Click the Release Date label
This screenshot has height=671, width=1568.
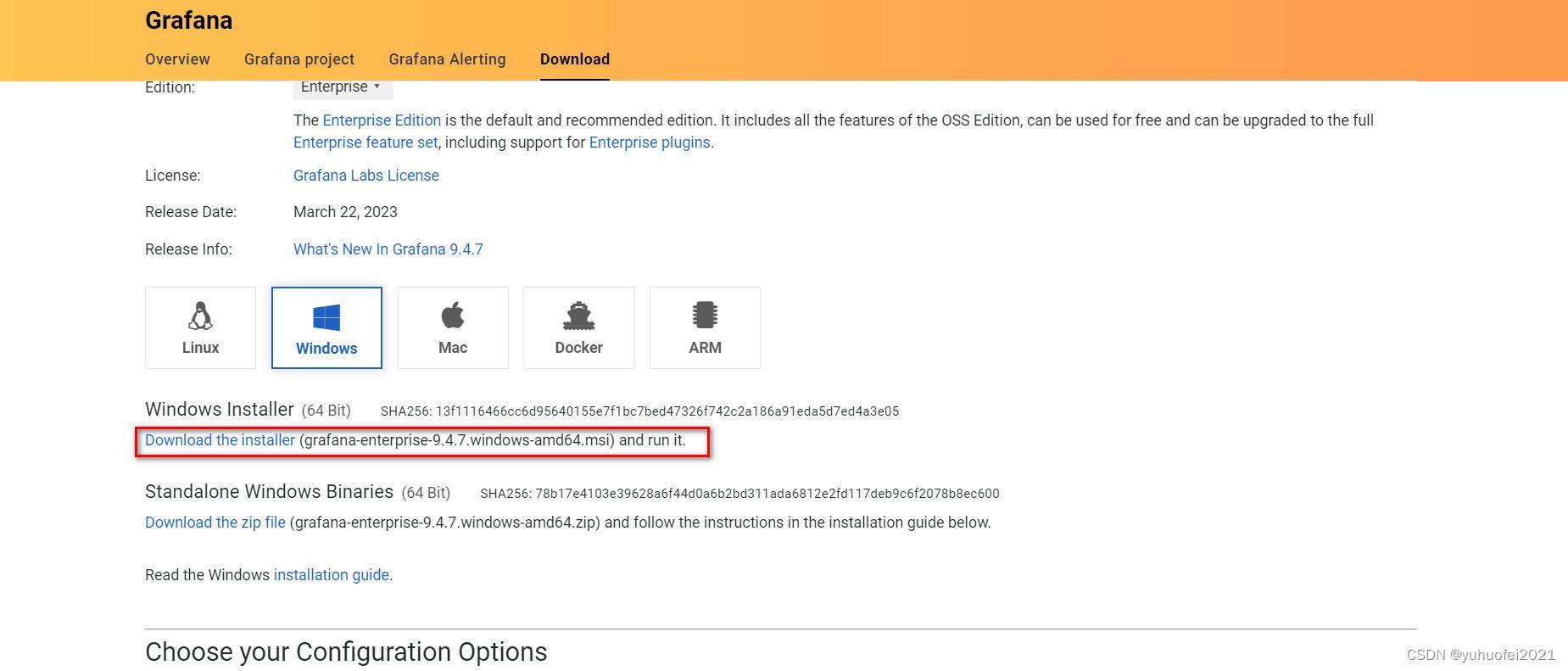click(191, 212)
